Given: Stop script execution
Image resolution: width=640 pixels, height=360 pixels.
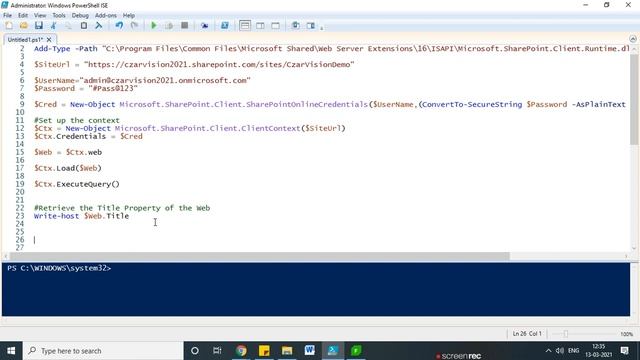Looking at the screenshot, I should coord(184,26).
